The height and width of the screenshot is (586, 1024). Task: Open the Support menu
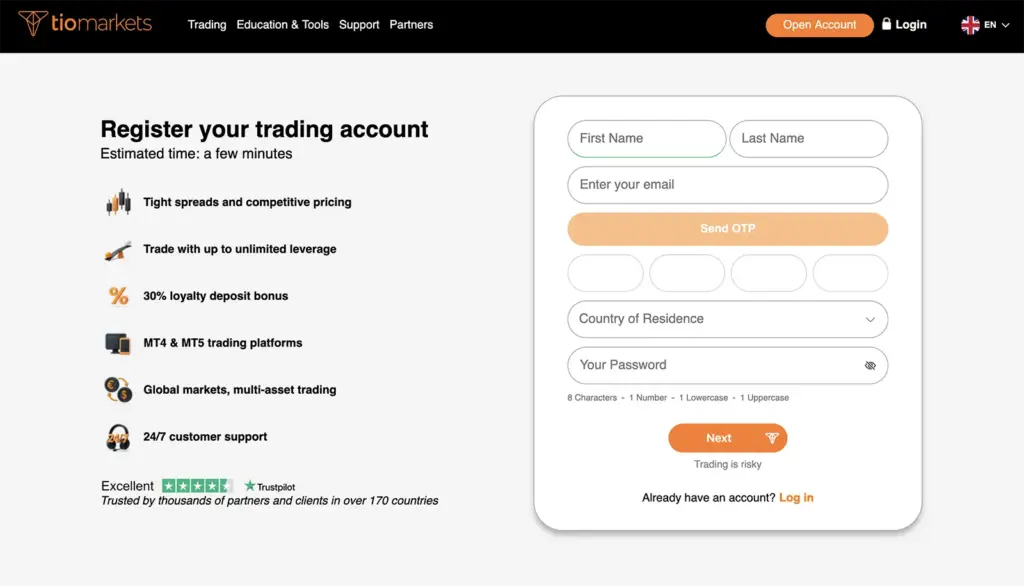click(x=359, y=24)
